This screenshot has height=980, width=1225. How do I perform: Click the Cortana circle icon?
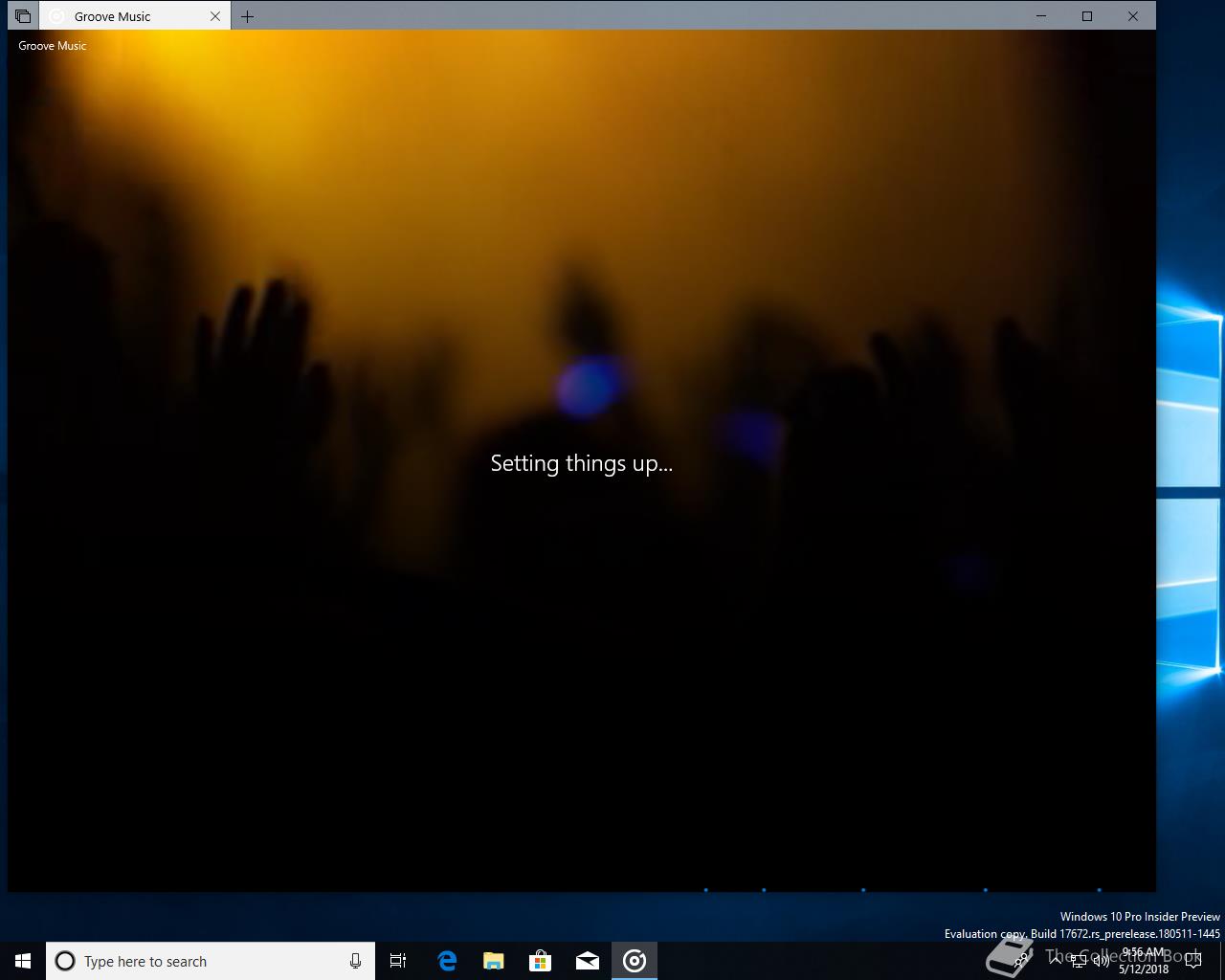65,961
